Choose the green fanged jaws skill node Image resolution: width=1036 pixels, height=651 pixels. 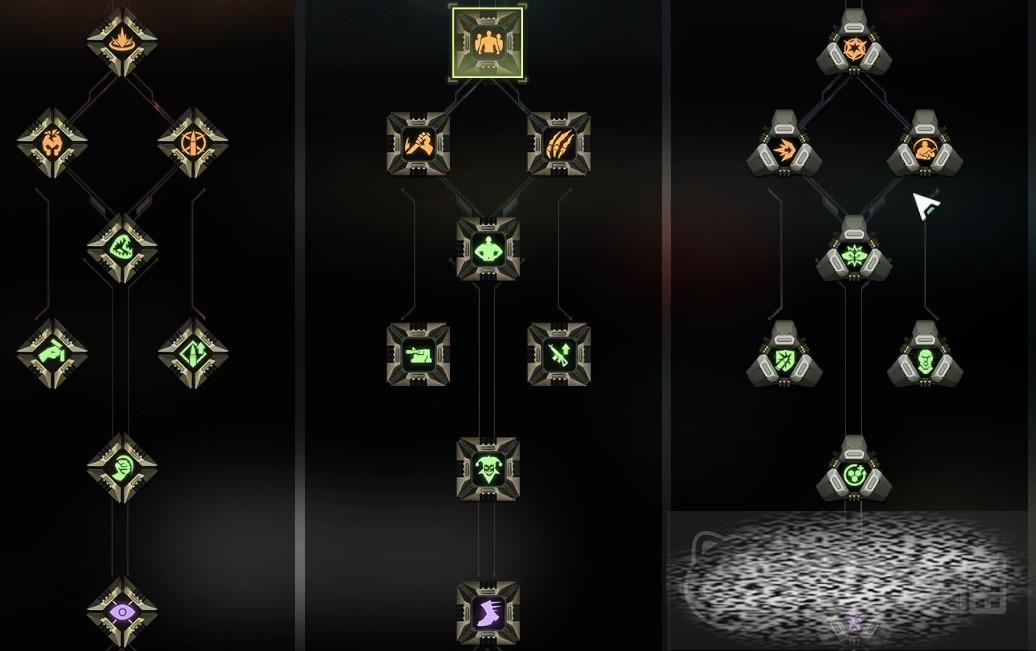[122, 249]
